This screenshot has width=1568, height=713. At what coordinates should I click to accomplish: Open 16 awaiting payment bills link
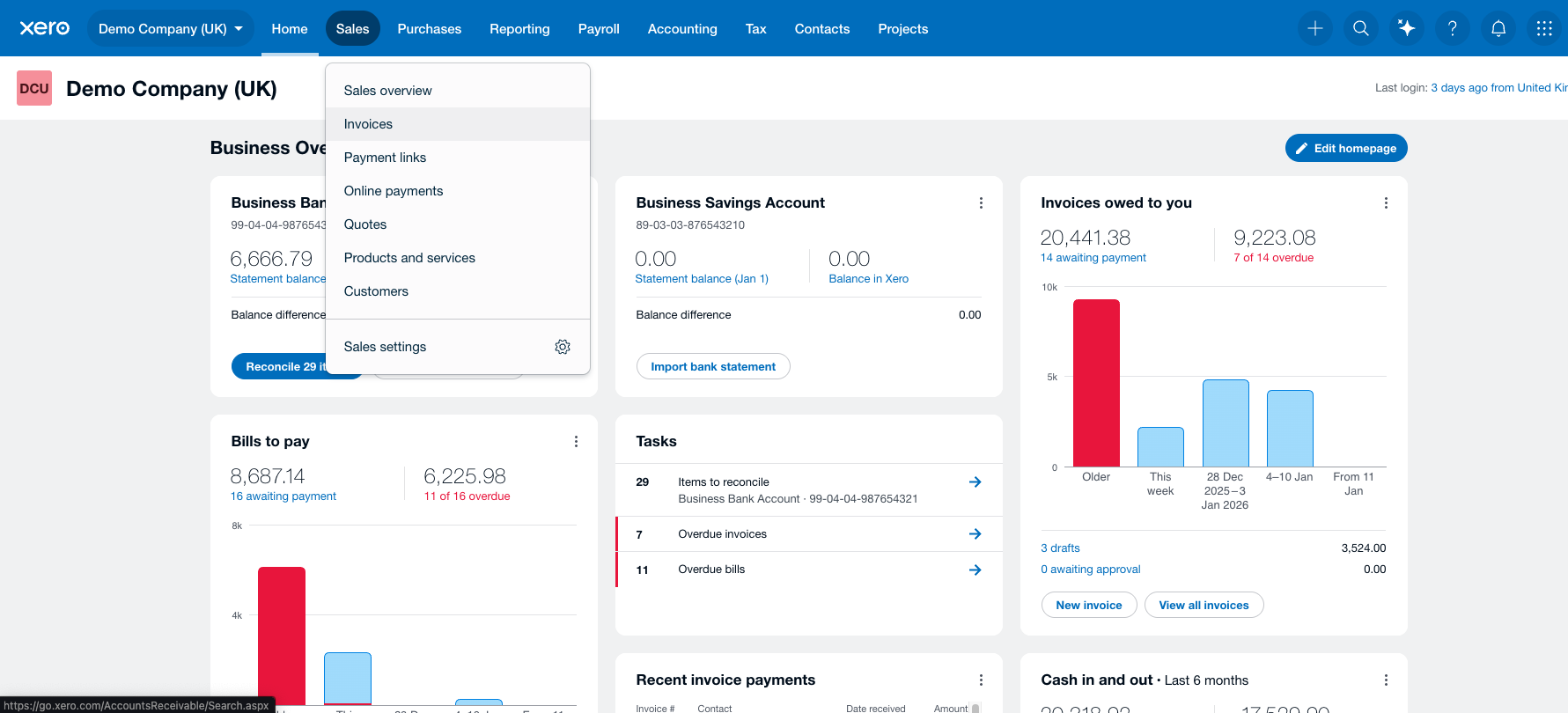(x=283, y=496)
